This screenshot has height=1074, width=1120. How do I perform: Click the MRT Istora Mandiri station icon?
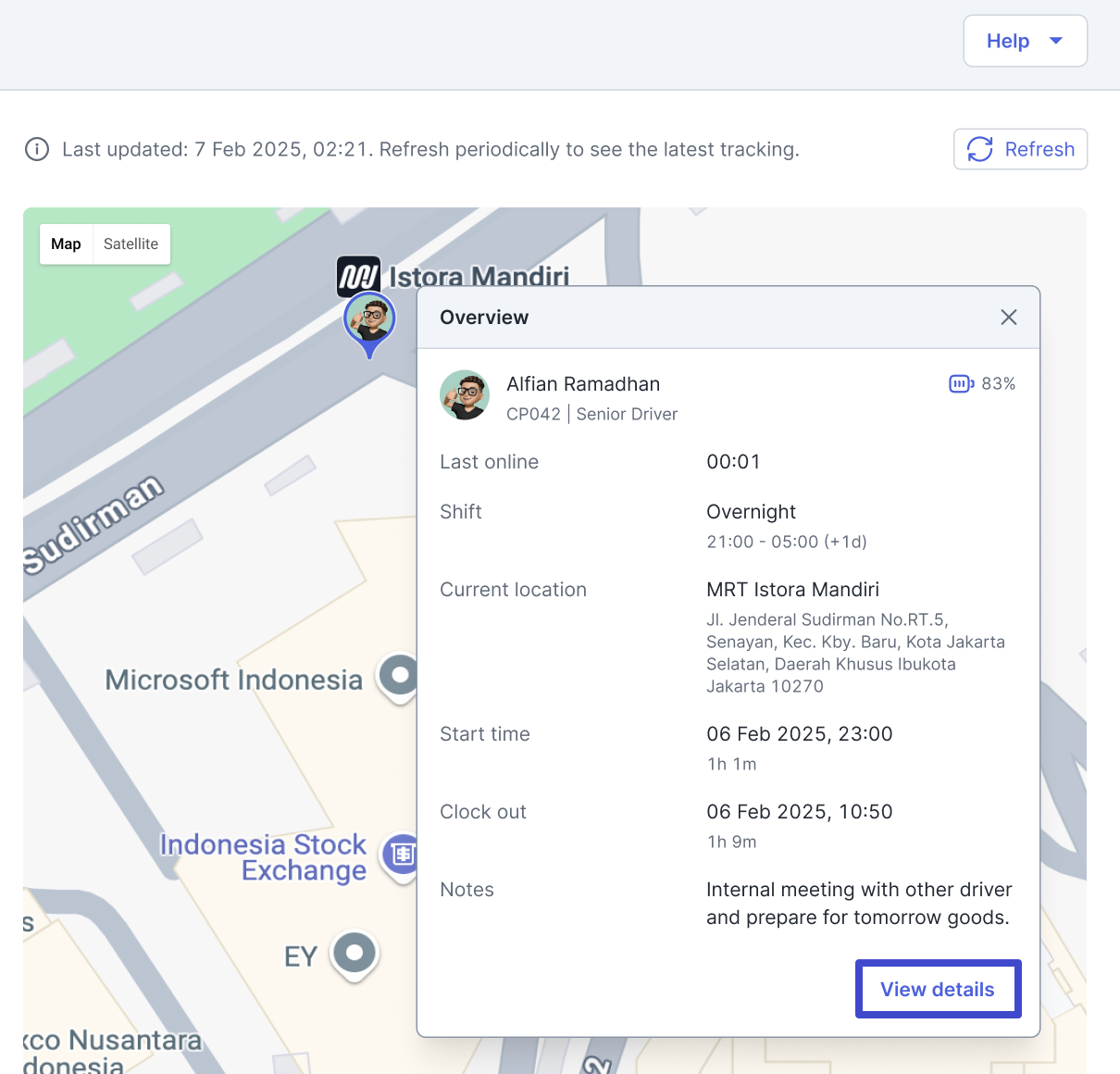(x=358, y=276)
